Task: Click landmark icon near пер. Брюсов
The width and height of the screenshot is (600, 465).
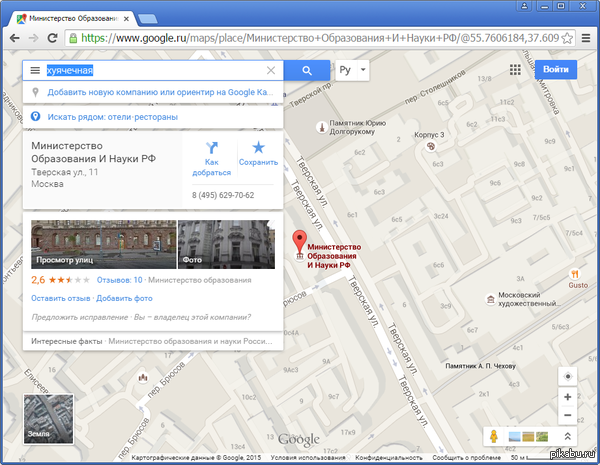Action: [143, 378]
